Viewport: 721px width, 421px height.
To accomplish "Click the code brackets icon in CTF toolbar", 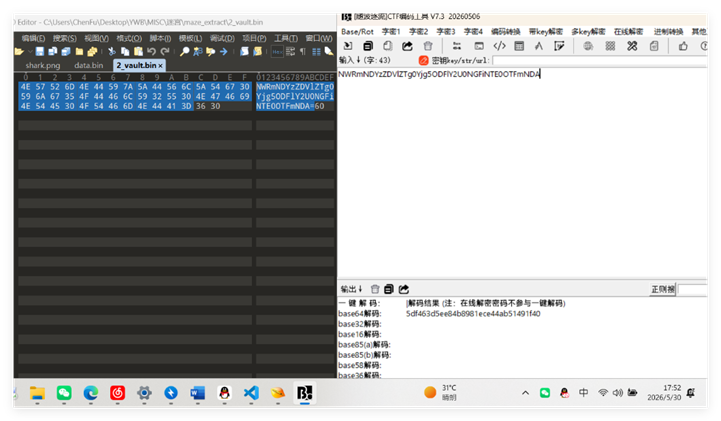I will tap(499, 46).
